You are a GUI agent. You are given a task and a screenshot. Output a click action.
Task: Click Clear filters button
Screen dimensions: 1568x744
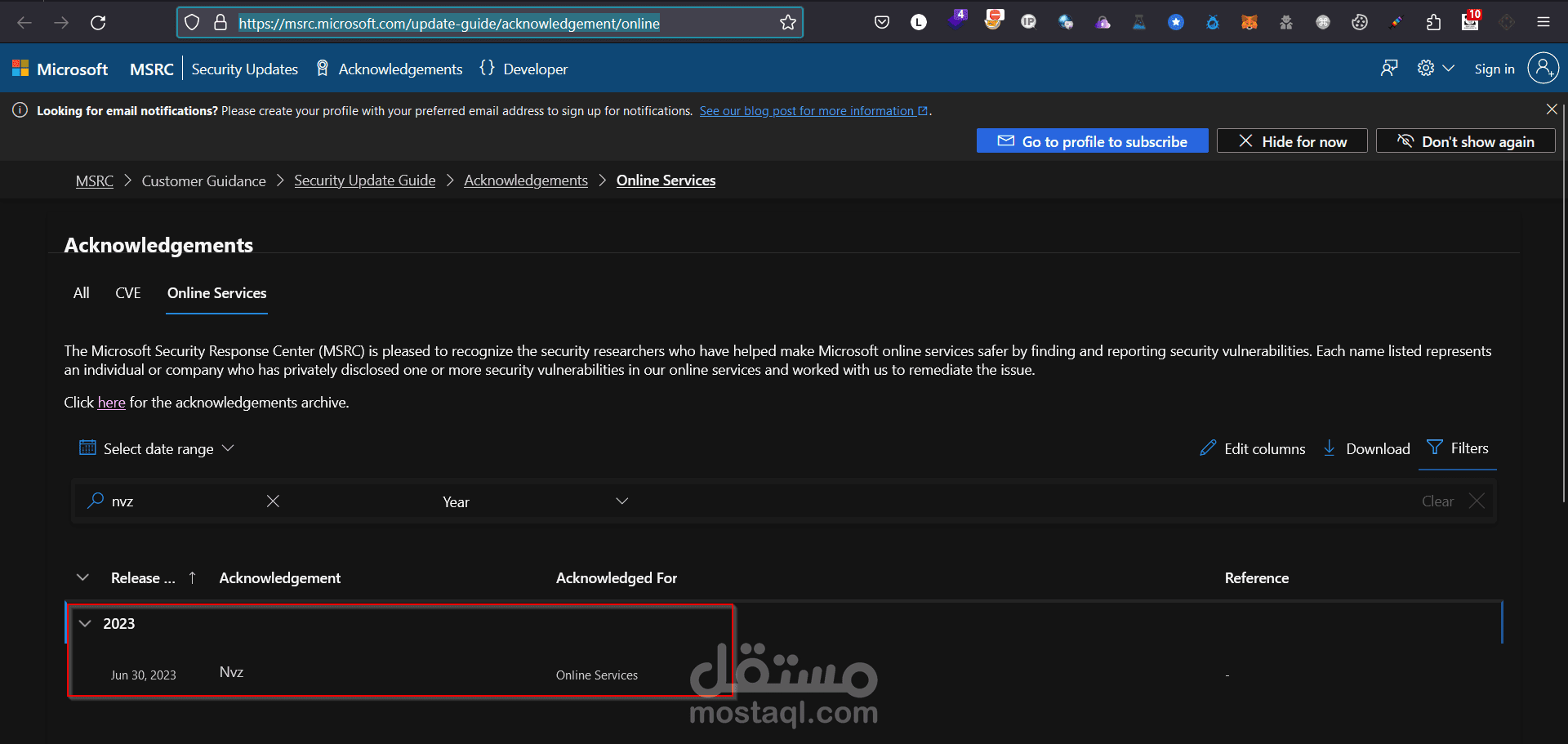click(x=1453, y=501)
